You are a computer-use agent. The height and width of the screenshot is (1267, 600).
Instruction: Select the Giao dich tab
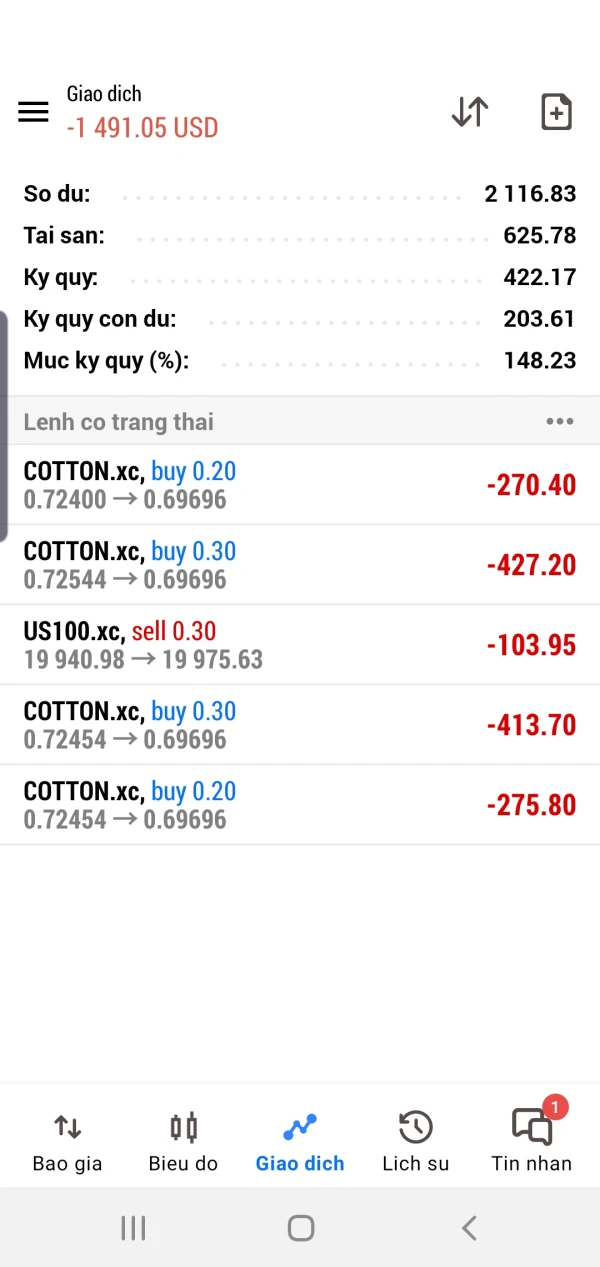coord(299,1142)
